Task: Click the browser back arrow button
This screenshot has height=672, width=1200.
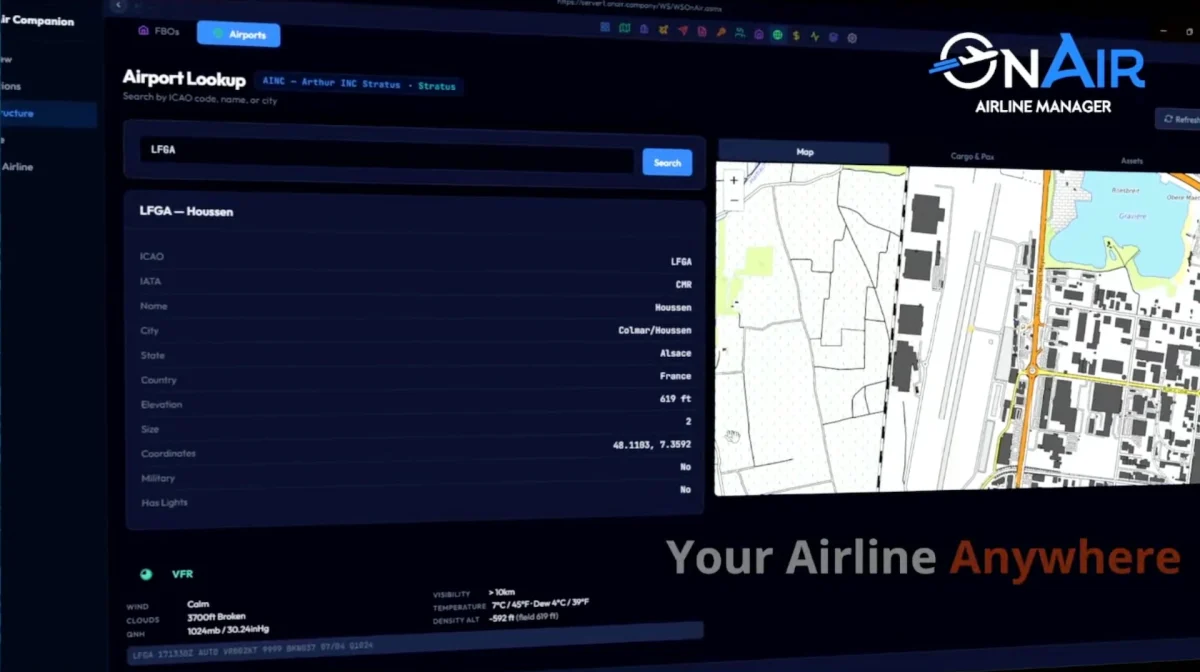Action: (118, 5)
